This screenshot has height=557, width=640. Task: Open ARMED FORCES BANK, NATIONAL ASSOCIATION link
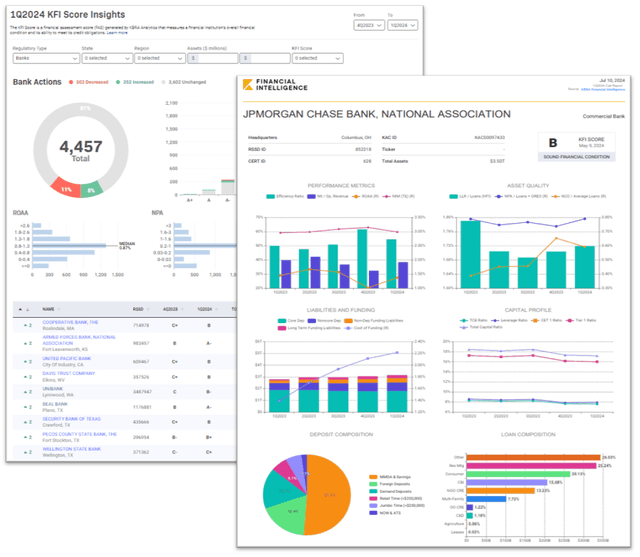point(79,340)
